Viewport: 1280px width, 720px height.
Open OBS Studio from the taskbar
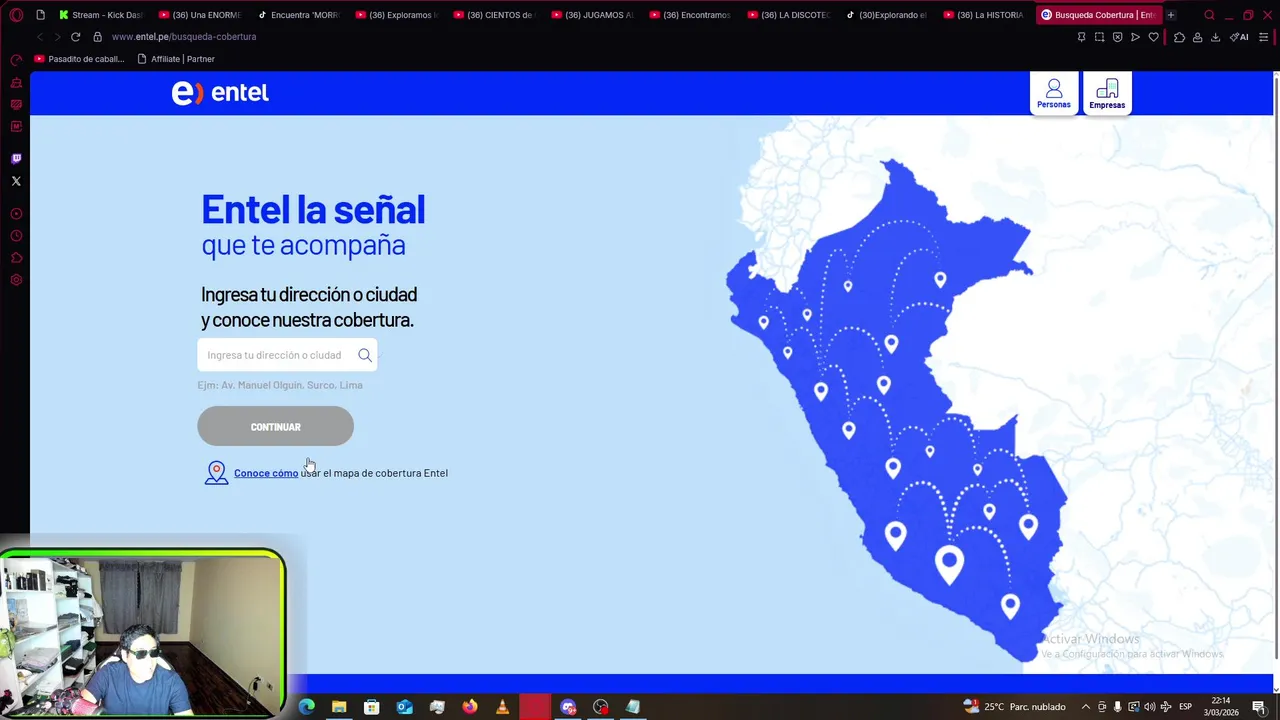coord(600,707)
